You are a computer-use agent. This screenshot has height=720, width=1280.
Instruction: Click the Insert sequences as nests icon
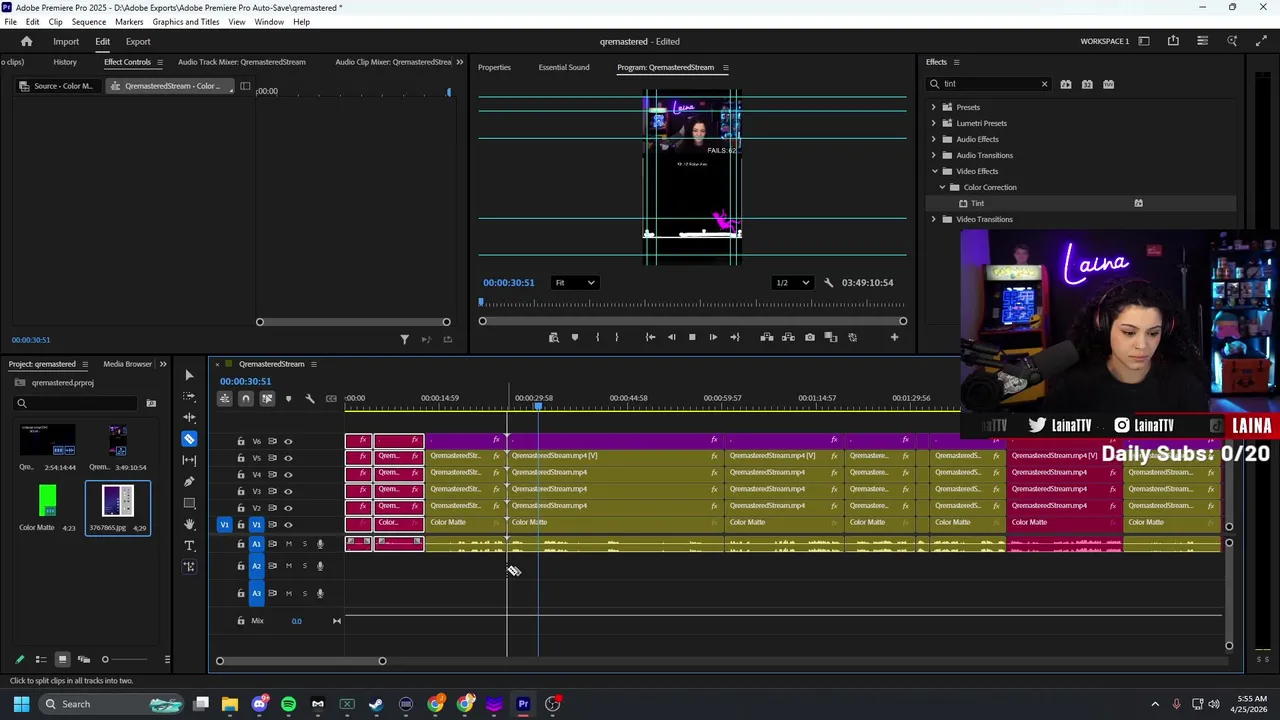[x=224, y=399]
